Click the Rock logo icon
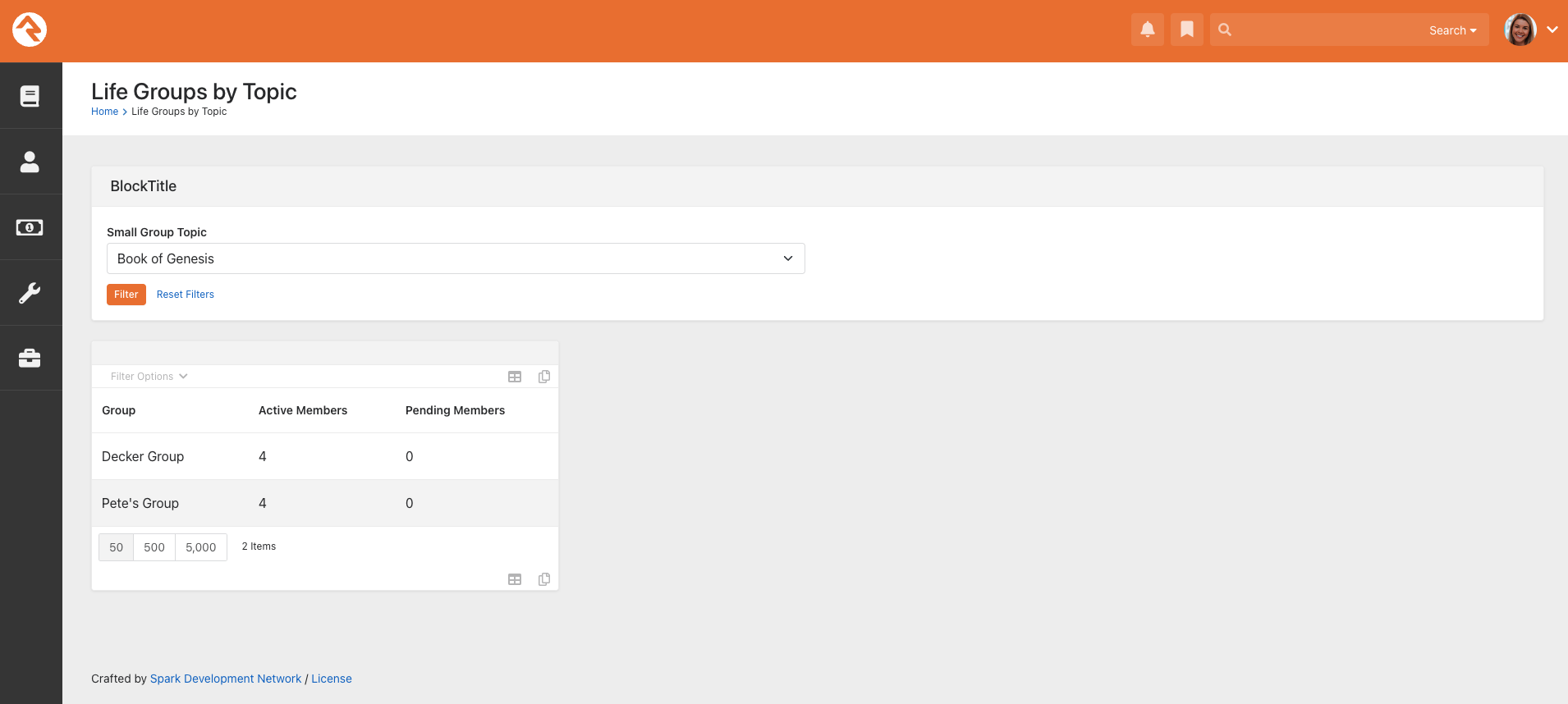Screen dimensions: 1568x704 point(30,30)
